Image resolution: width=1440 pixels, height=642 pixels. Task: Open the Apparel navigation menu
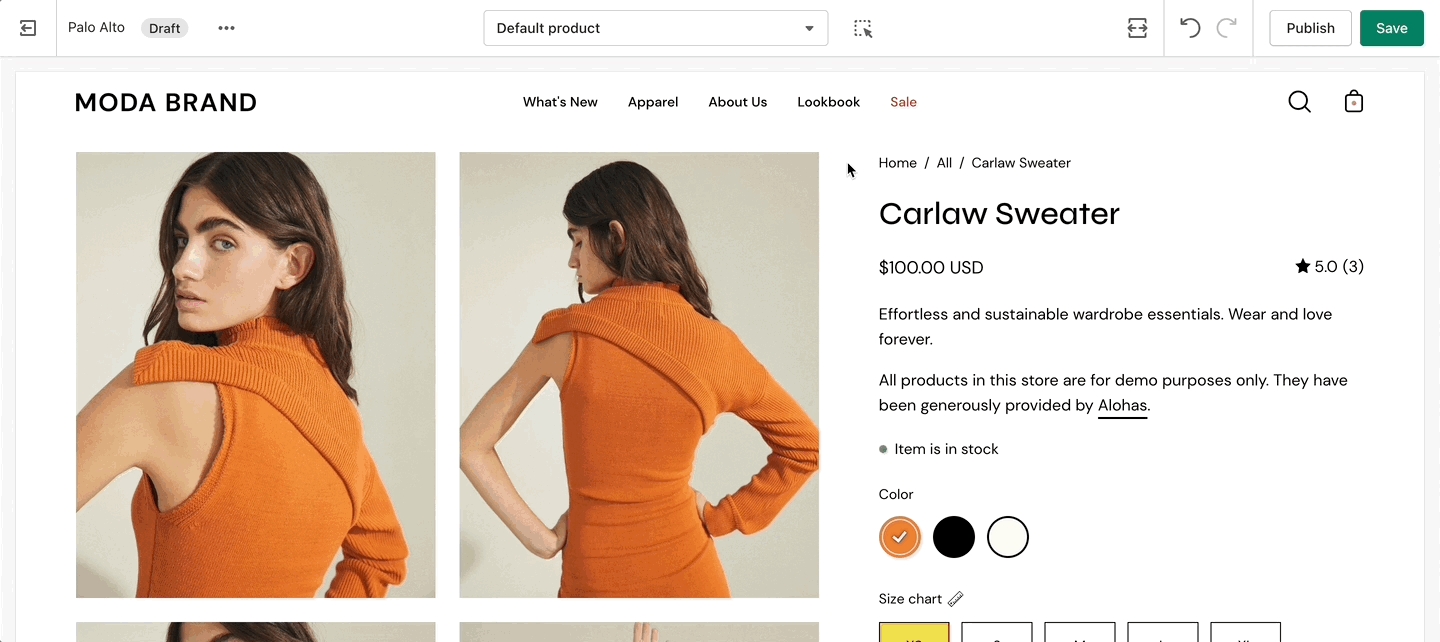653,102
